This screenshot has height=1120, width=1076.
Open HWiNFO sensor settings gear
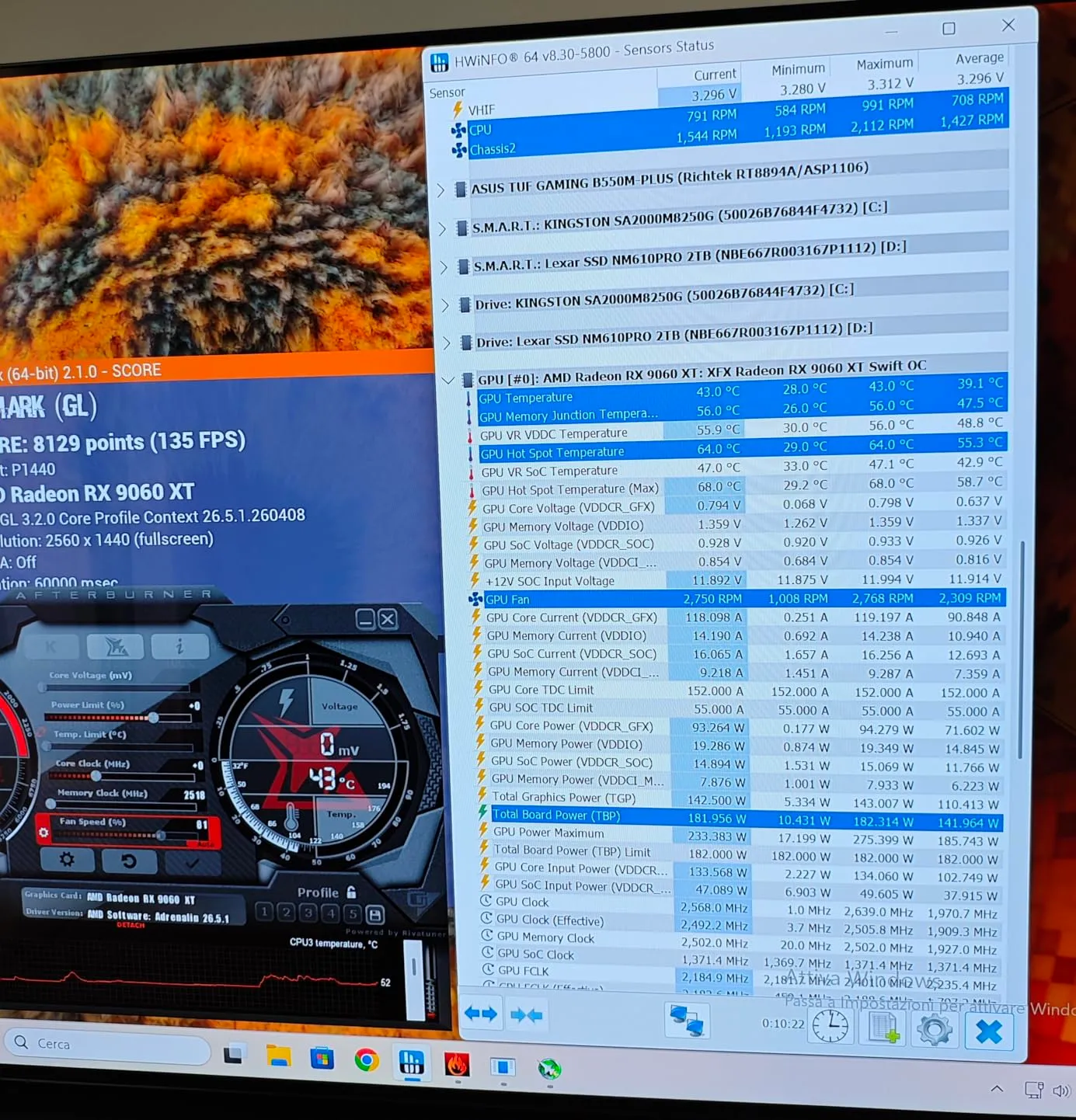[x=934, y=1030]
